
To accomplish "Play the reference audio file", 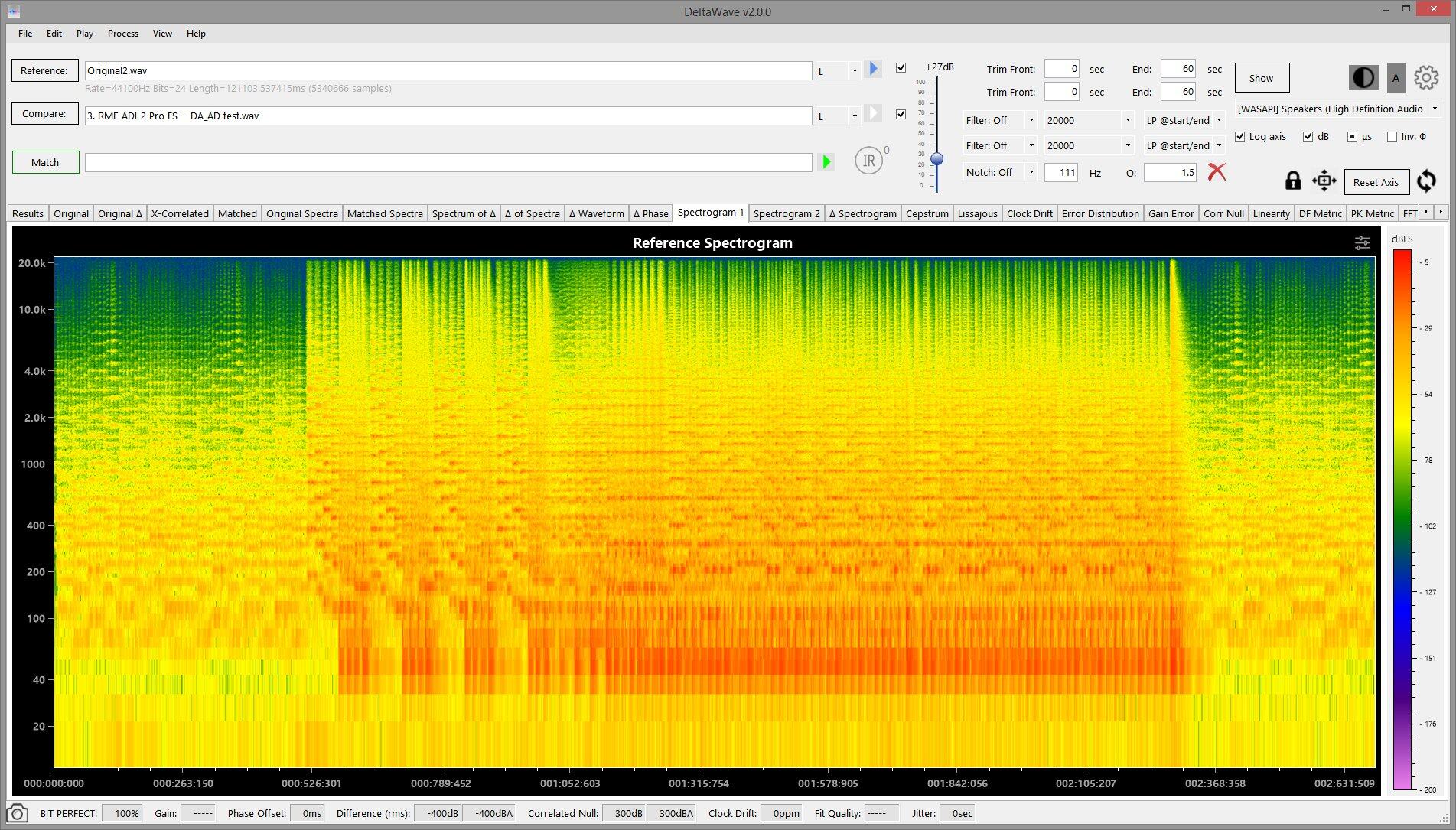I will (873, 69).
